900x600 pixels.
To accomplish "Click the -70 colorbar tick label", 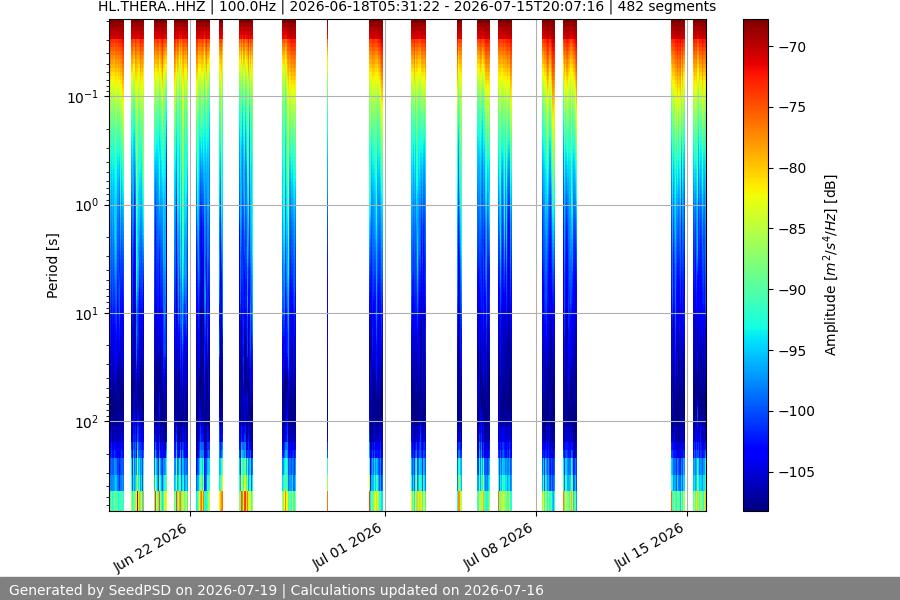I will [x=792, y=47].
